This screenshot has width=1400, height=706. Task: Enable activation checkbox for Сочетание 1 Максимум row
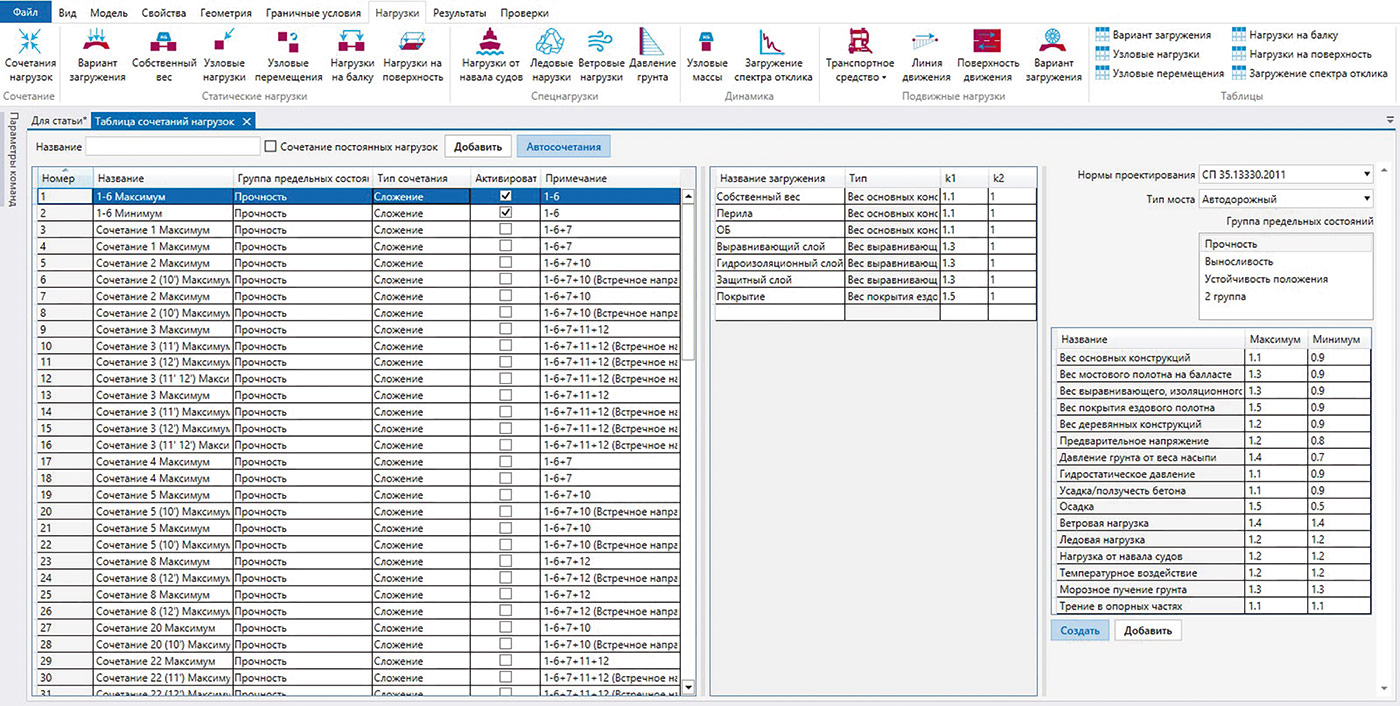click(505, 230)
